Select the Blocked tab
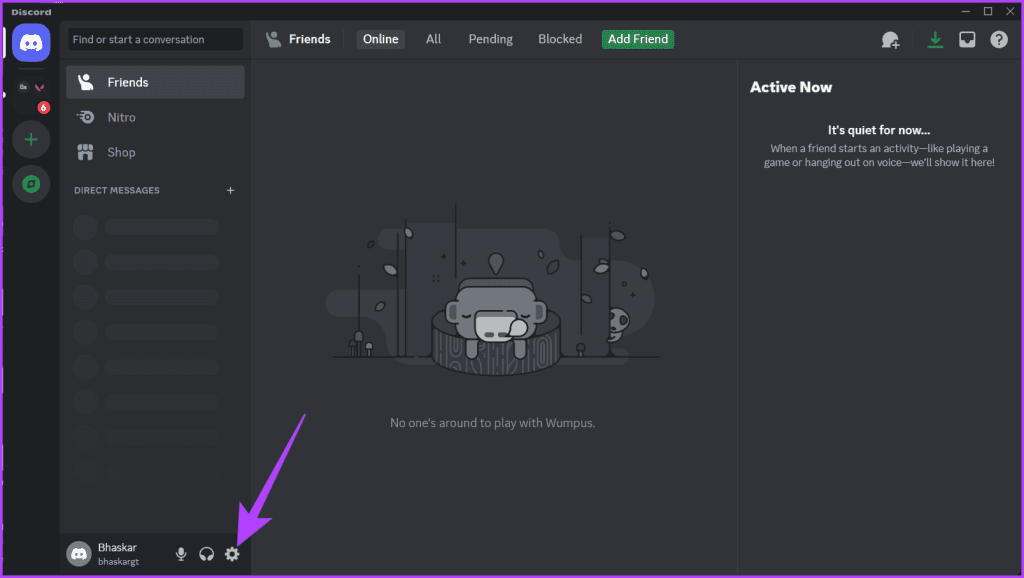The width and height of the screenshot is (1024, 578). (559, 39)
